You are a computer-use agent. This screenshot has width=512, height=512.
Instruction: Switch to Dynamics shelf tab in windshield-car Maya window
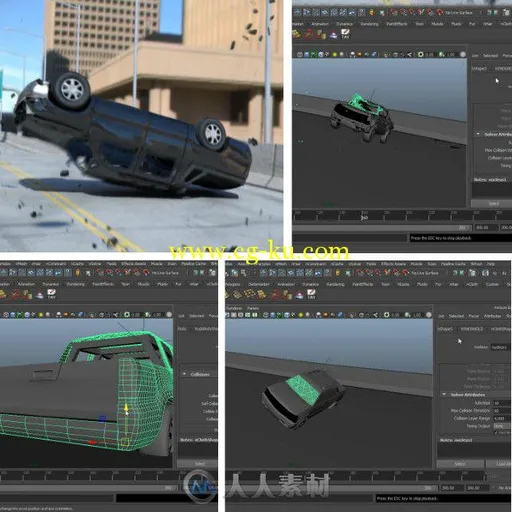click(310, 284)
